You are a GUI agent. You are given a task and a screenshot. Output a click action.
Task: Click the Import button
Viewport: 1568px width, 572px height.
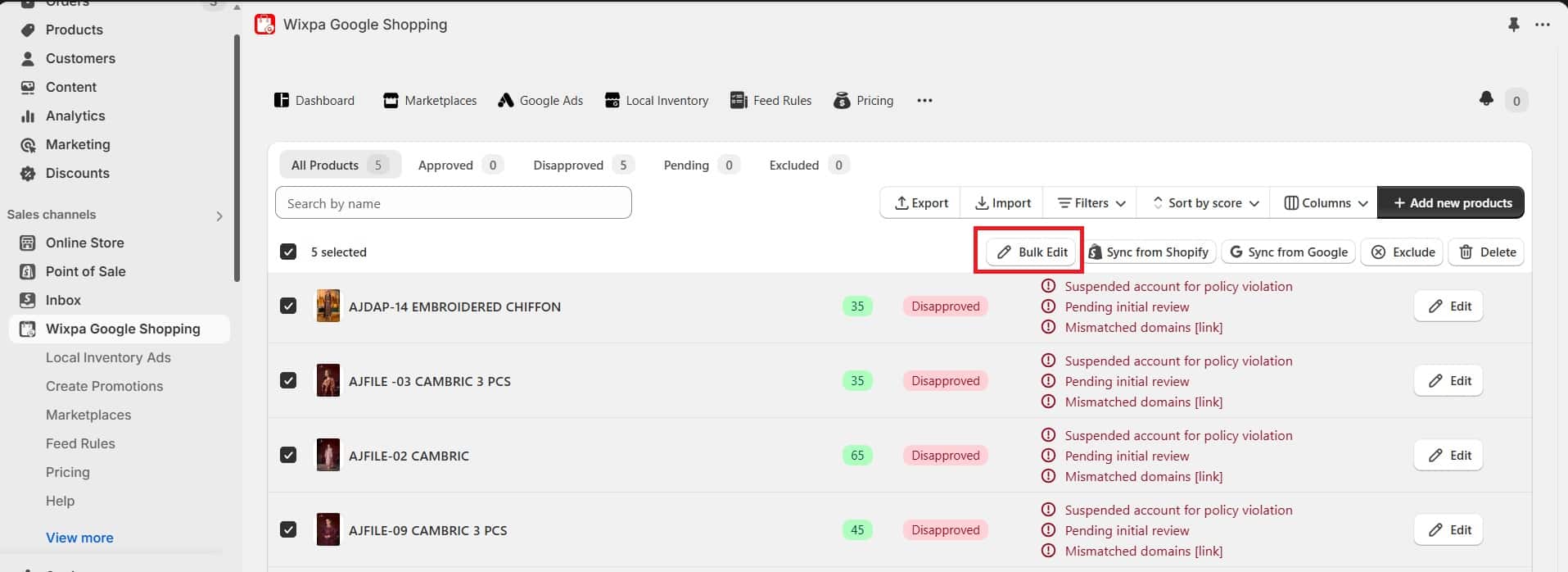(x=1003, y=202)
